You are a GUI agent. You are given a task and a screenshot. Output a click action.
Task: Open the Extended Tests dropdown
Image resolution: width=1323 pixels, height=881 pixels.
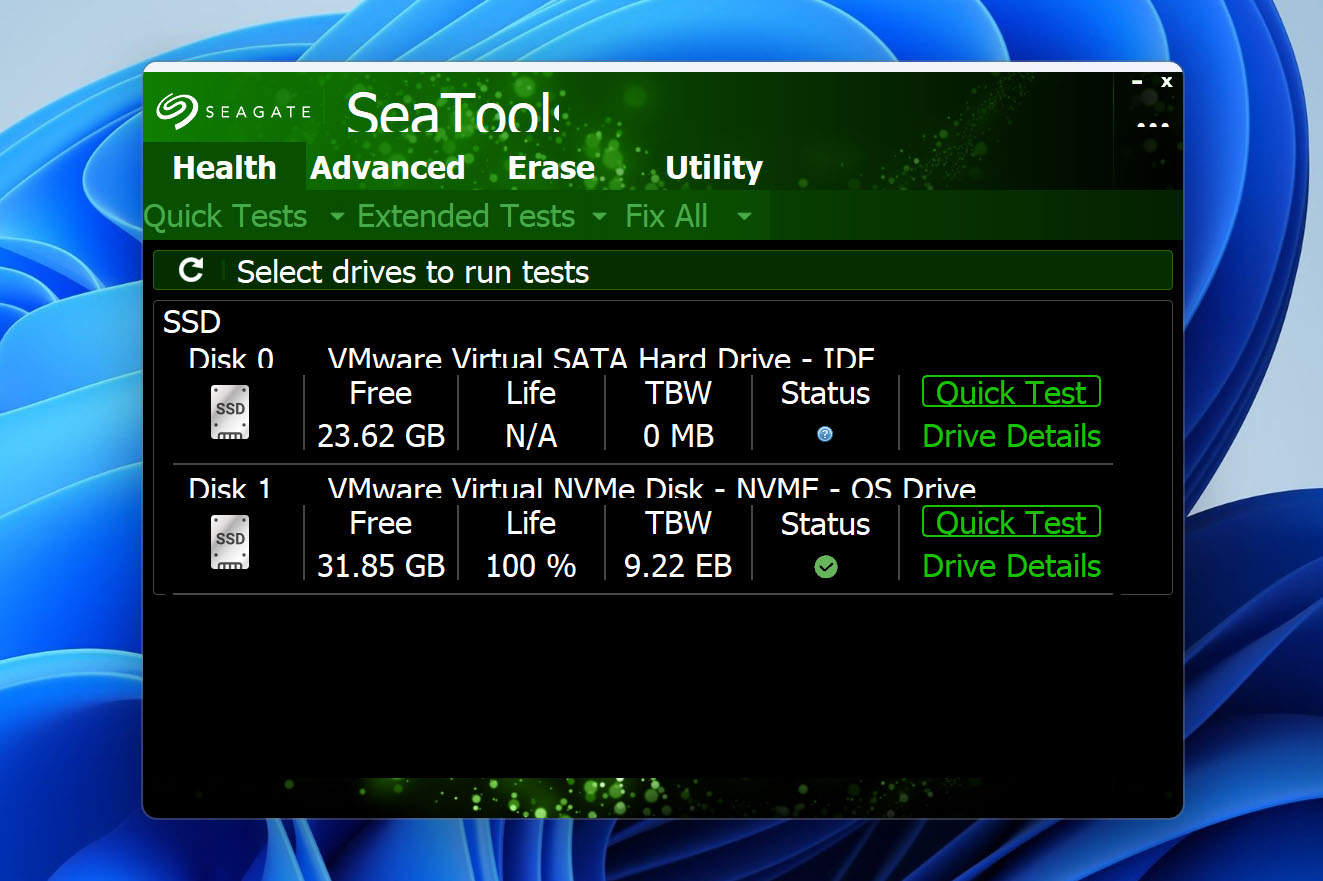point(599,216)
